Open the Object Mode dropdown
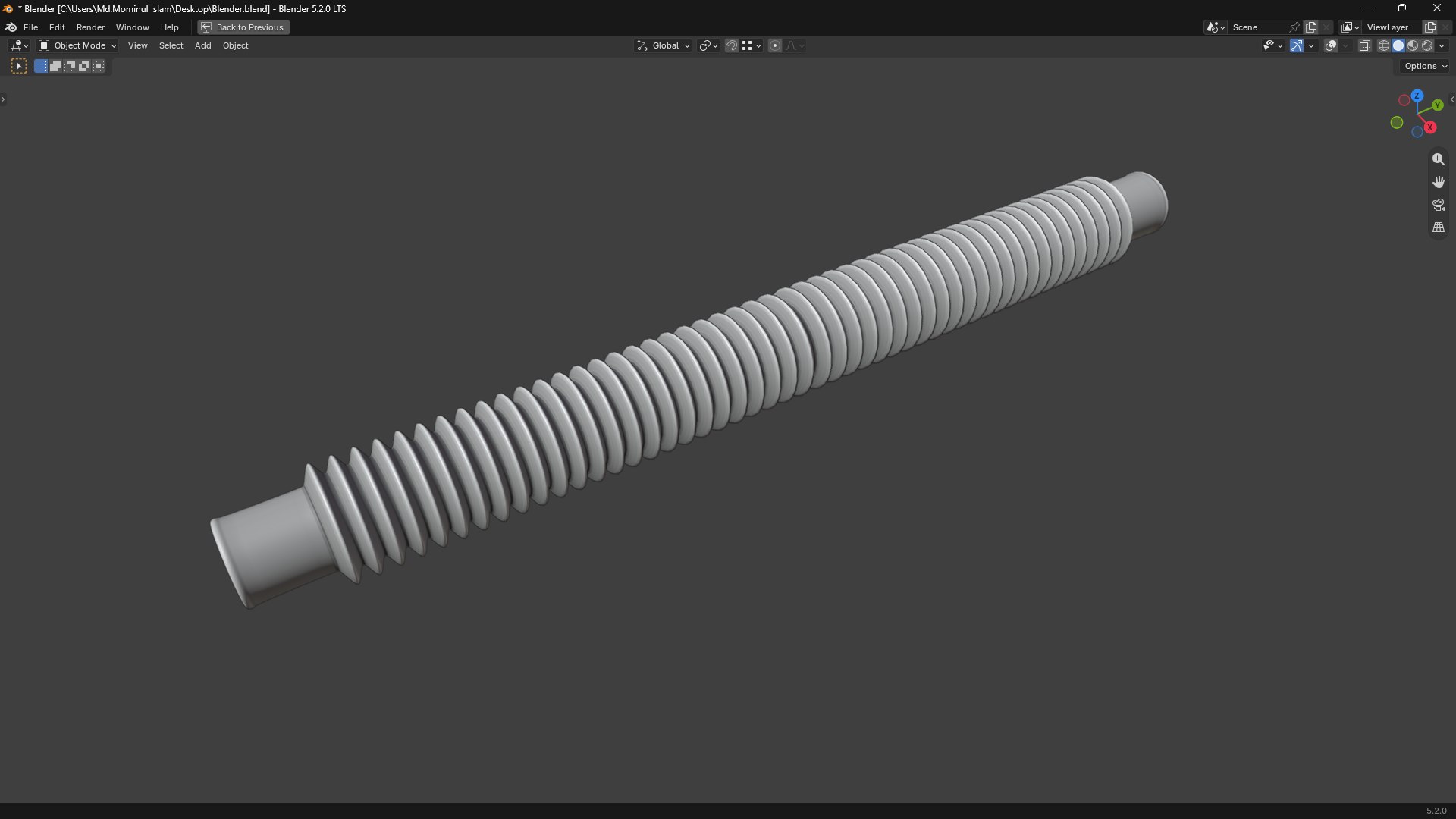Viewport: 1456px width, 819px height. 77,45
